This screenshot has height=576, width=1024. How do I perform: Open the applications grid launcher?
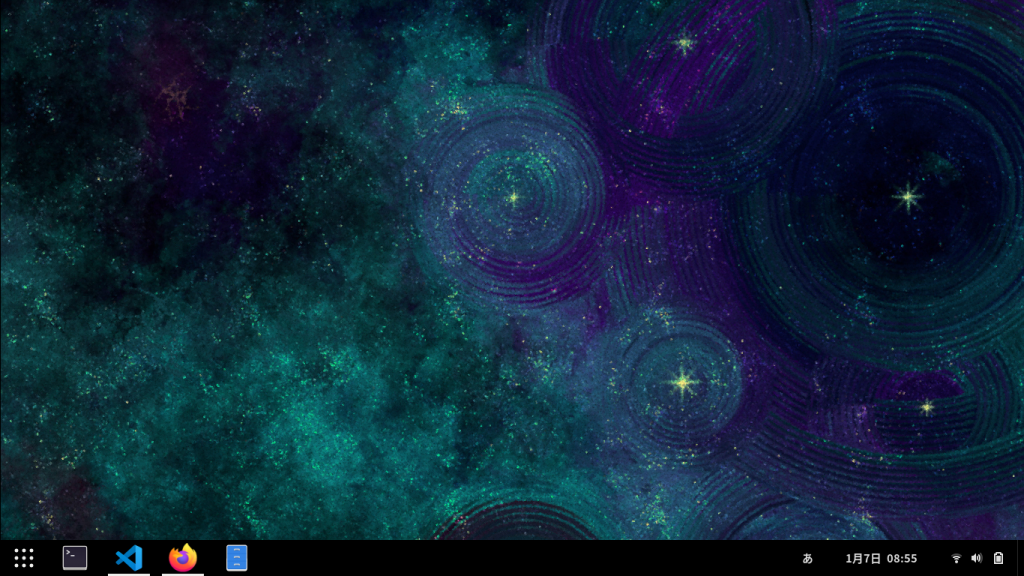pyautogui.click(x=24, y=558)
